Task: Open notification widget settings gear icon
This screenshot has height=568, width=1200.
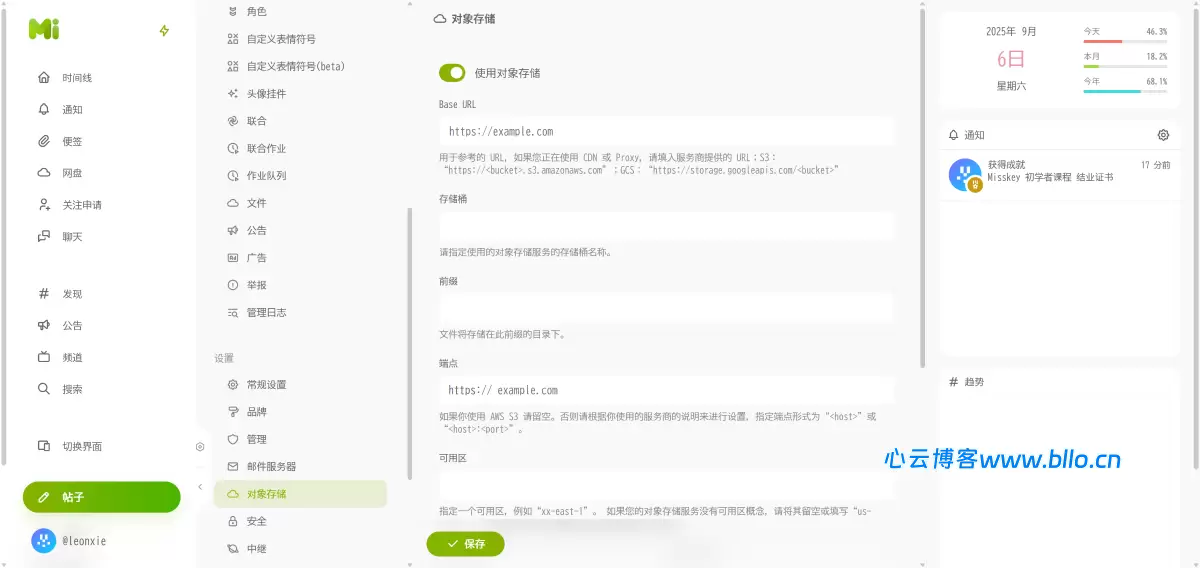Action: 1163,135
